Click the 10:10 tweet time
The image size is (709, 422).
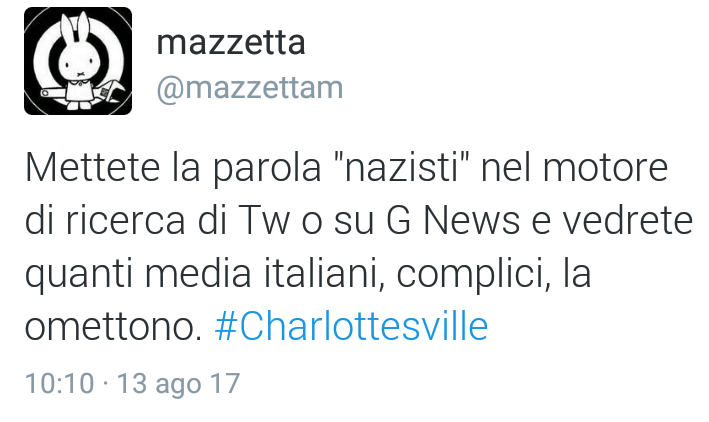click(60, 383)
